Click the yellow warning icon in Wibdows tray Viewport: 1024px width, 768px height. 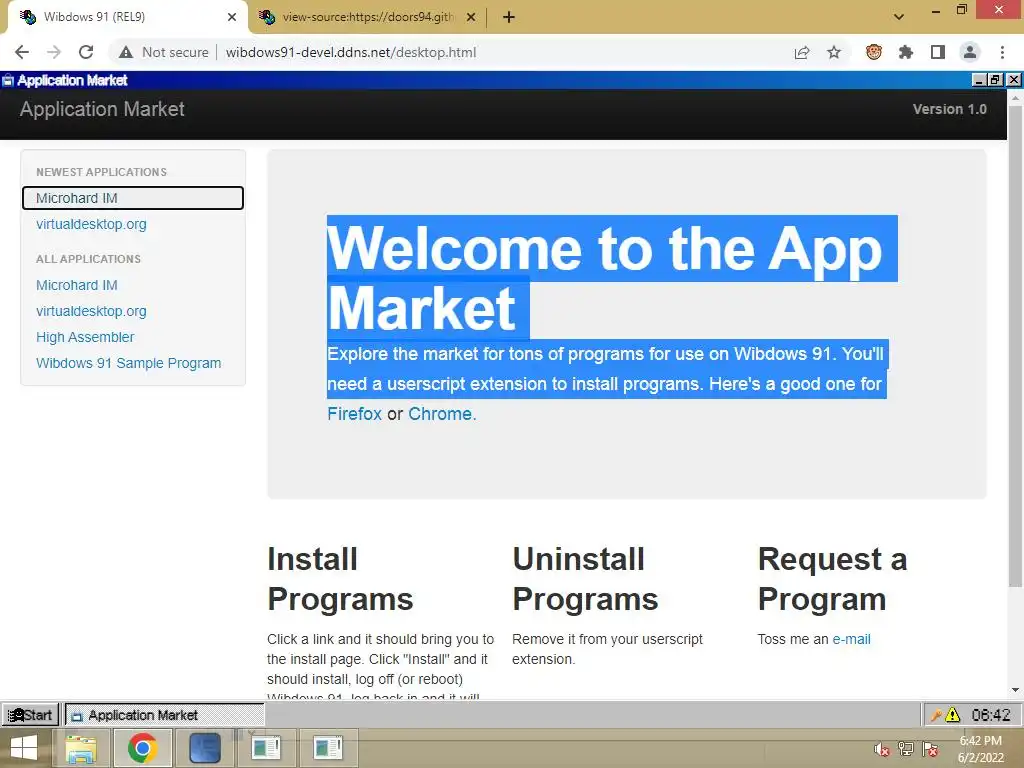click(953, 715)
